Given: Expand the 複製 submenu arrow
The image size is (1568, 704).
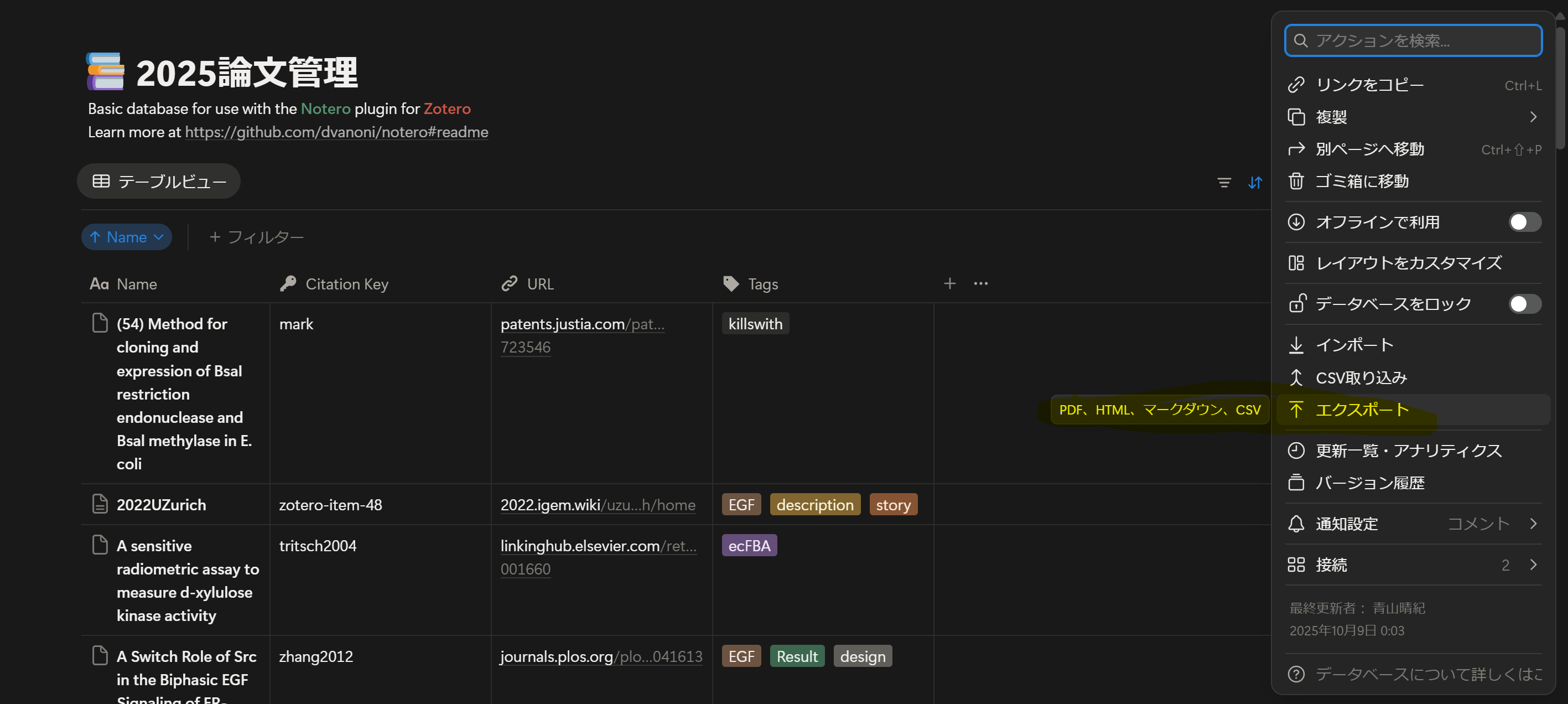Looking at the screenshot, I should pos(1533,117).
